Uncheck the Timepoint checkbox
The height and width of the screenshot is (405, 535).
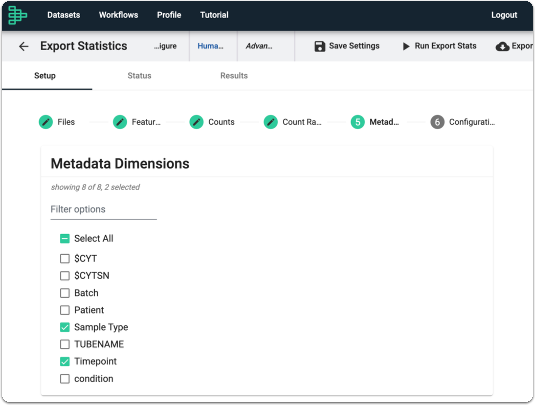point(64,361)
